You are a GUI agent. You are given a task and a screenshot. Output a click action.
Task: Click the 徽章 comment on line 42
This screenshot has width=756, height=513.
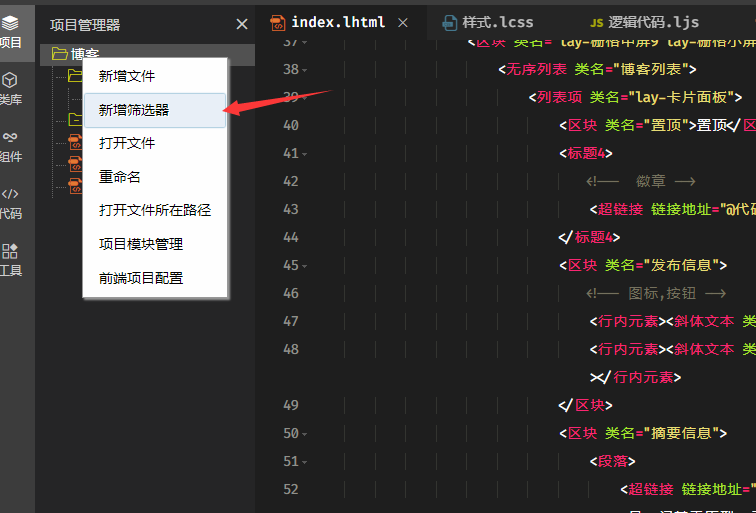pos(641,181)
